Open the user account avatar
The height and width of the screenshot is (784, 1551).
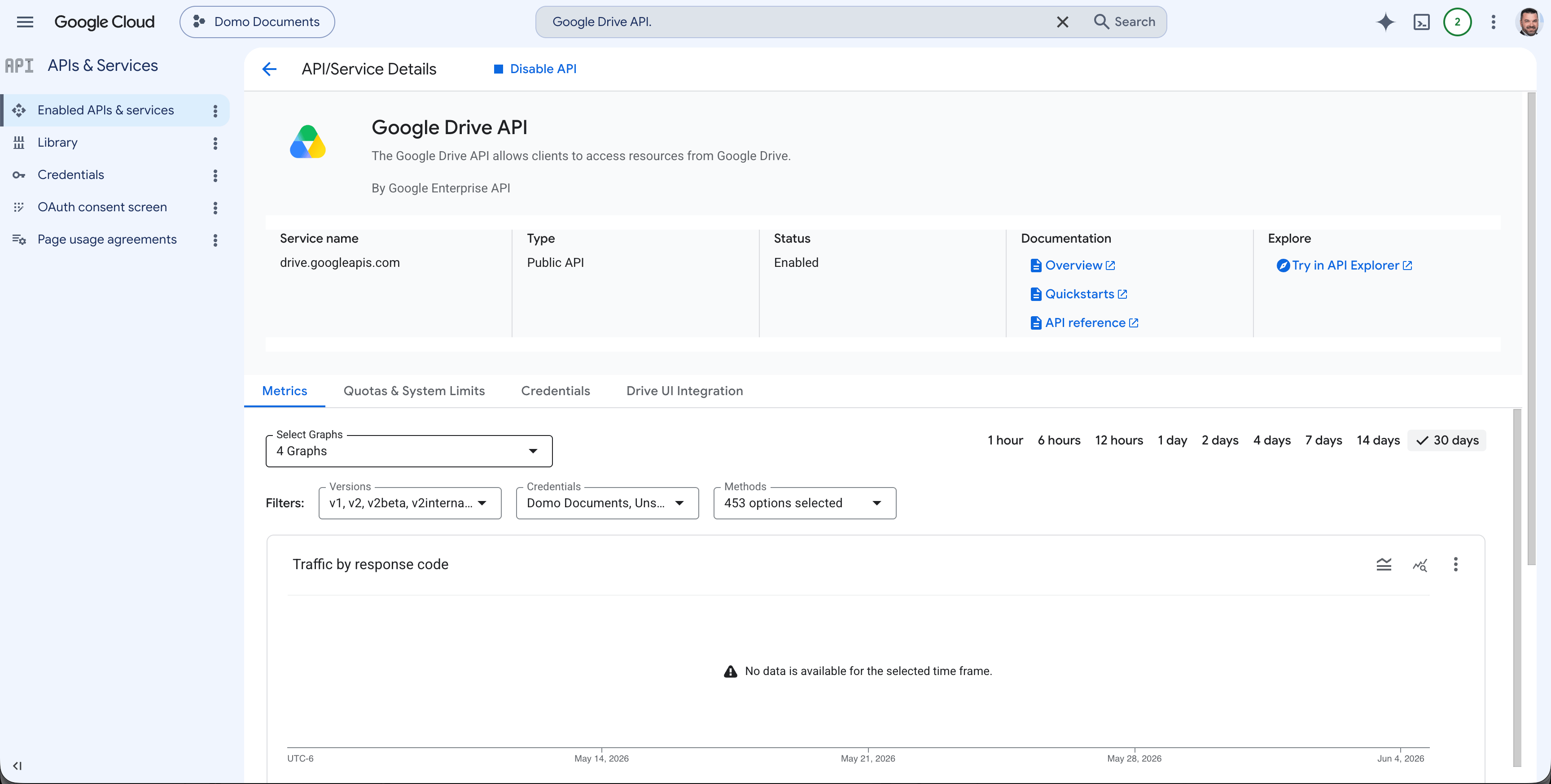pyautogui.click(x=1529, y=22)
